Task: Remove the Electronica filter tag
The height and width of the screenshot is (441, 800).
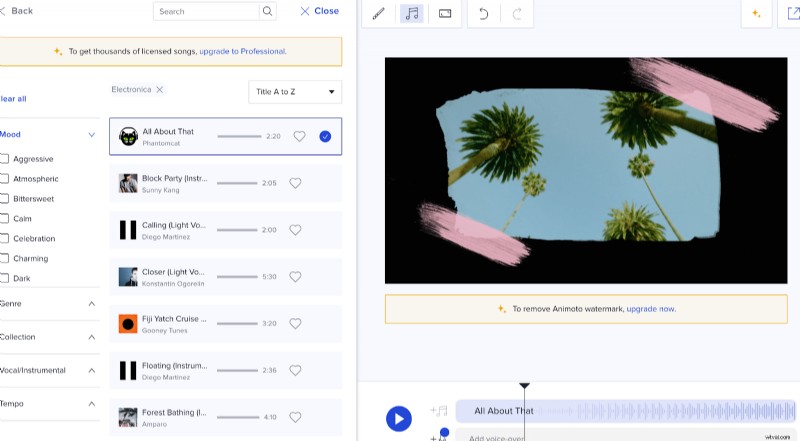Action: 160,89
